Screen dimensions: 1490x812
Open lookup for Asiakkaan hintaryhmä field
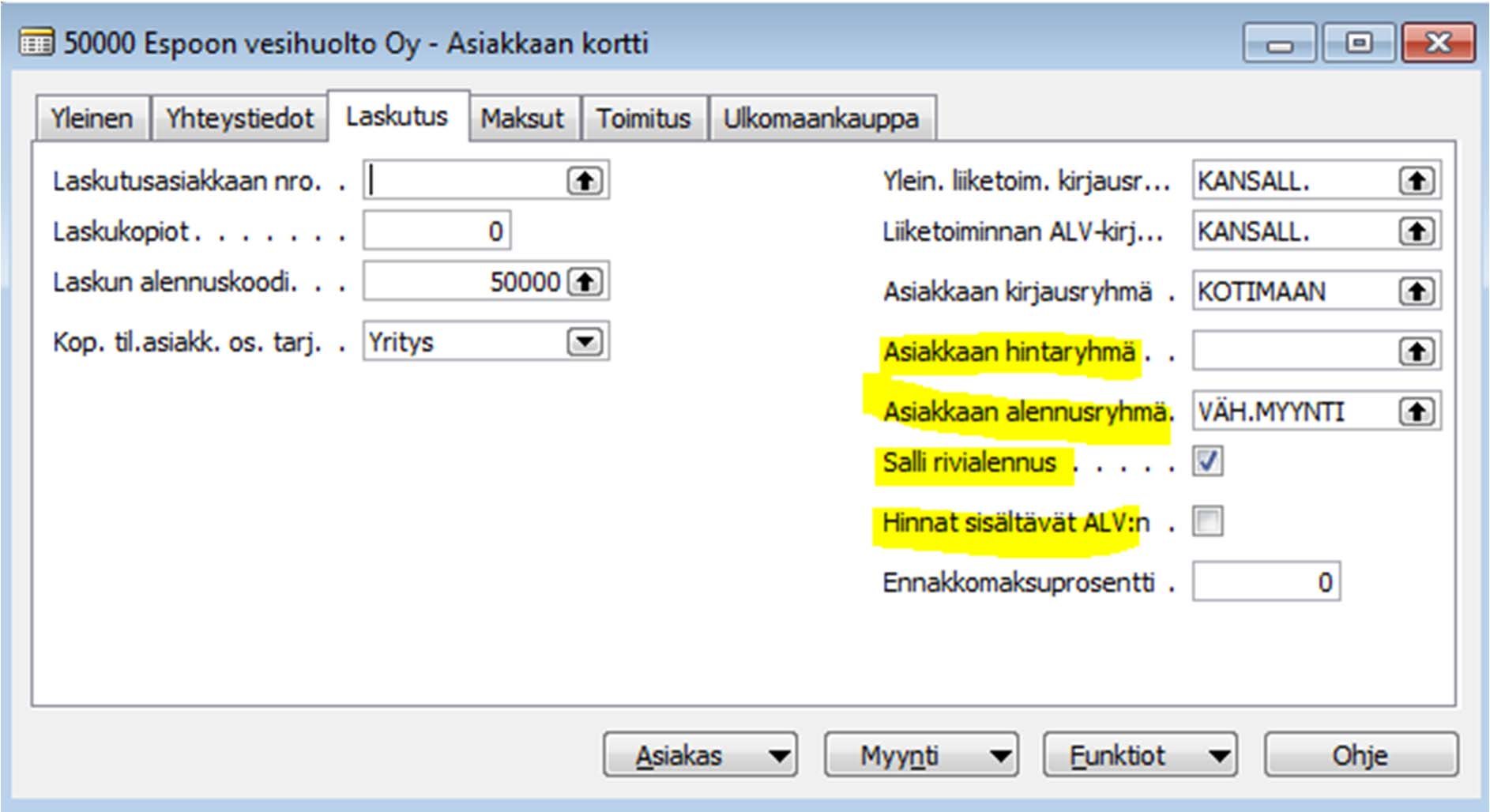click(x=1417, y=351)
